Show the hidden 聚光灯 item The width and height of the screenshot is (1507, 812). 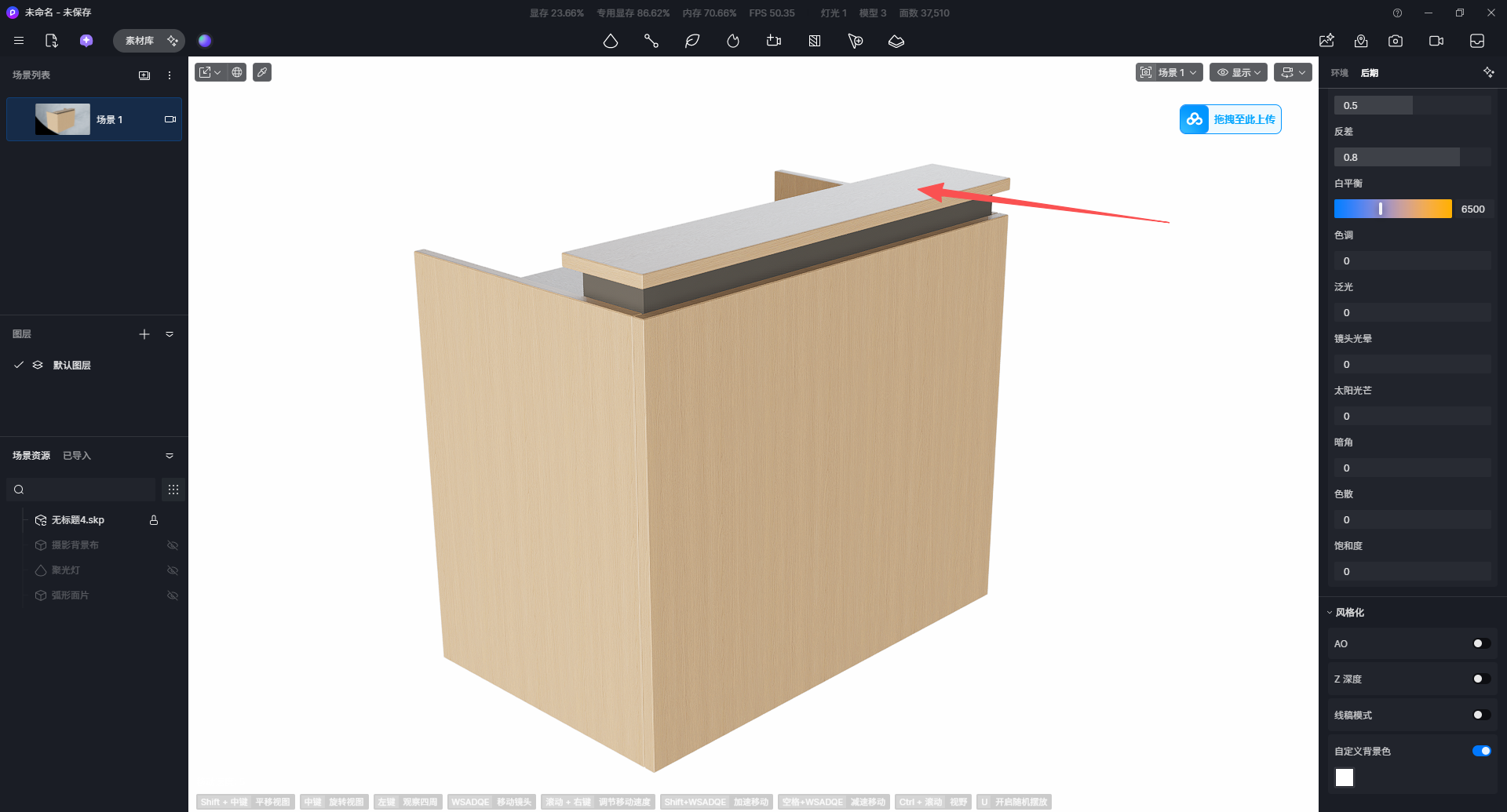(x=173, y=570)
